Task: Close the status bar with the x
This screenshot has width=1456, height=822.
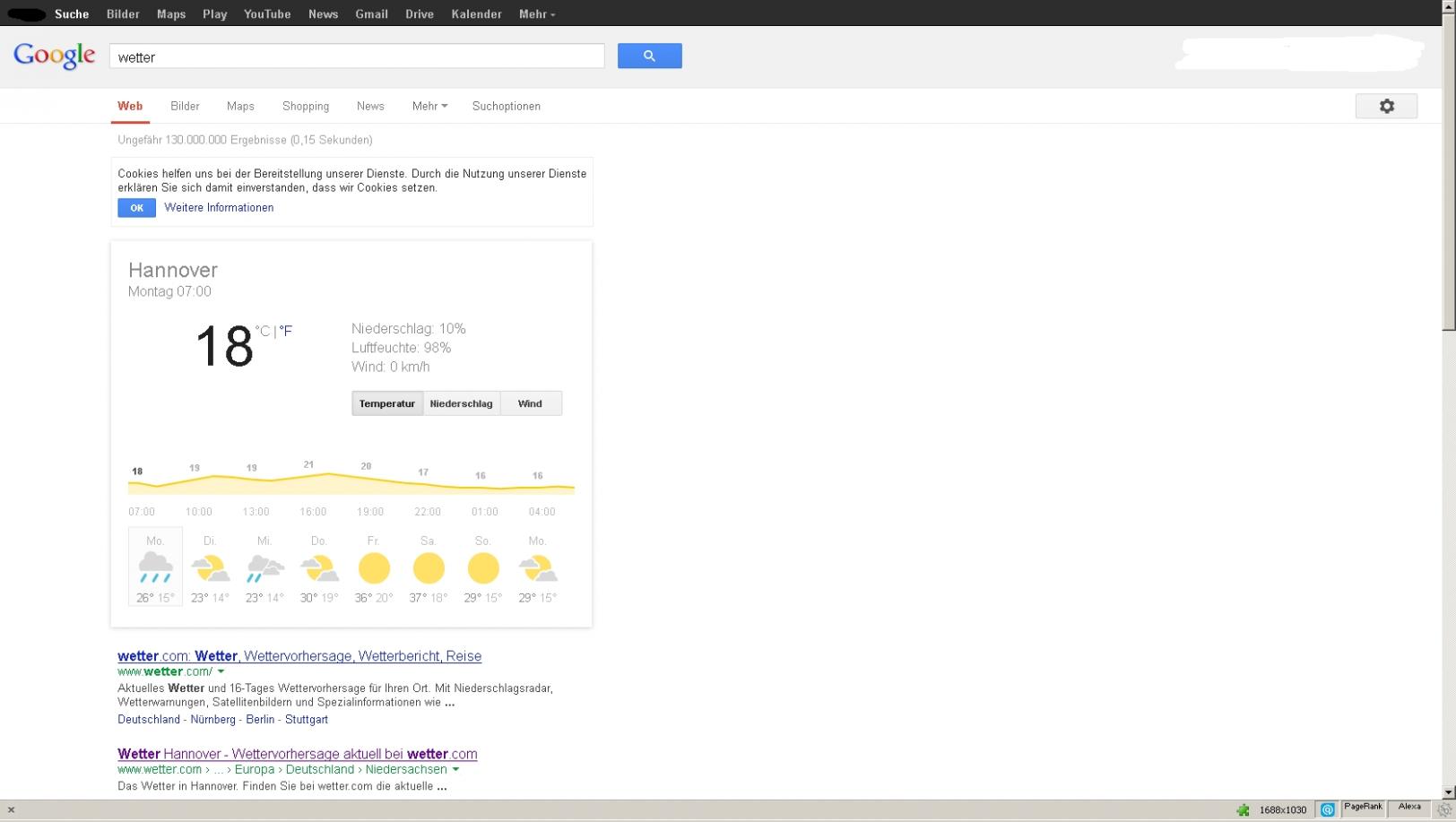Action: tap(11, 809)
